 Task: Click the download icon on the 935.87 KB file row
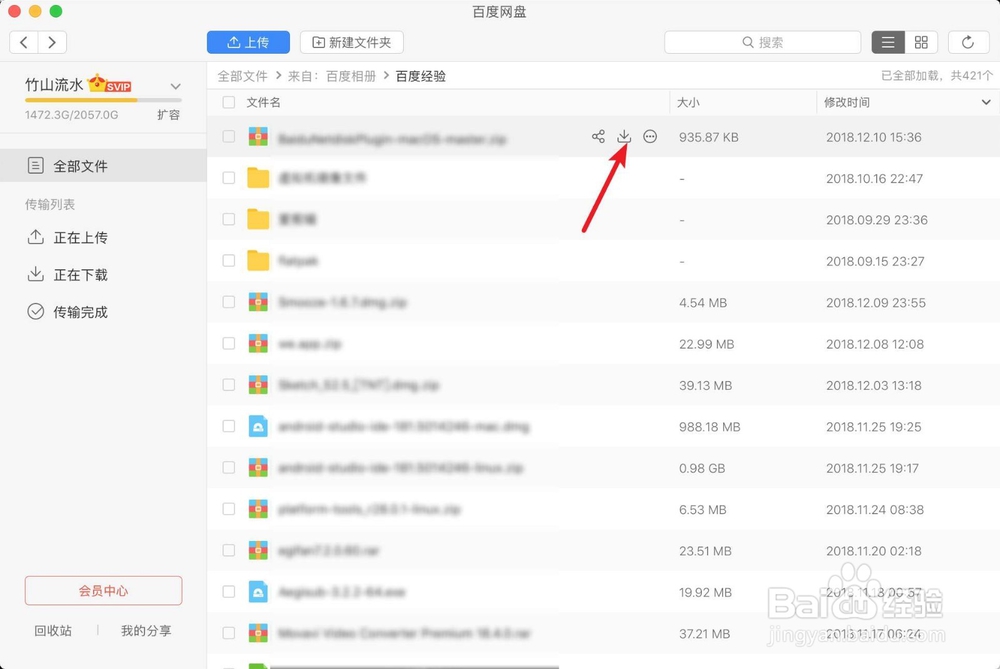(624, 136)
